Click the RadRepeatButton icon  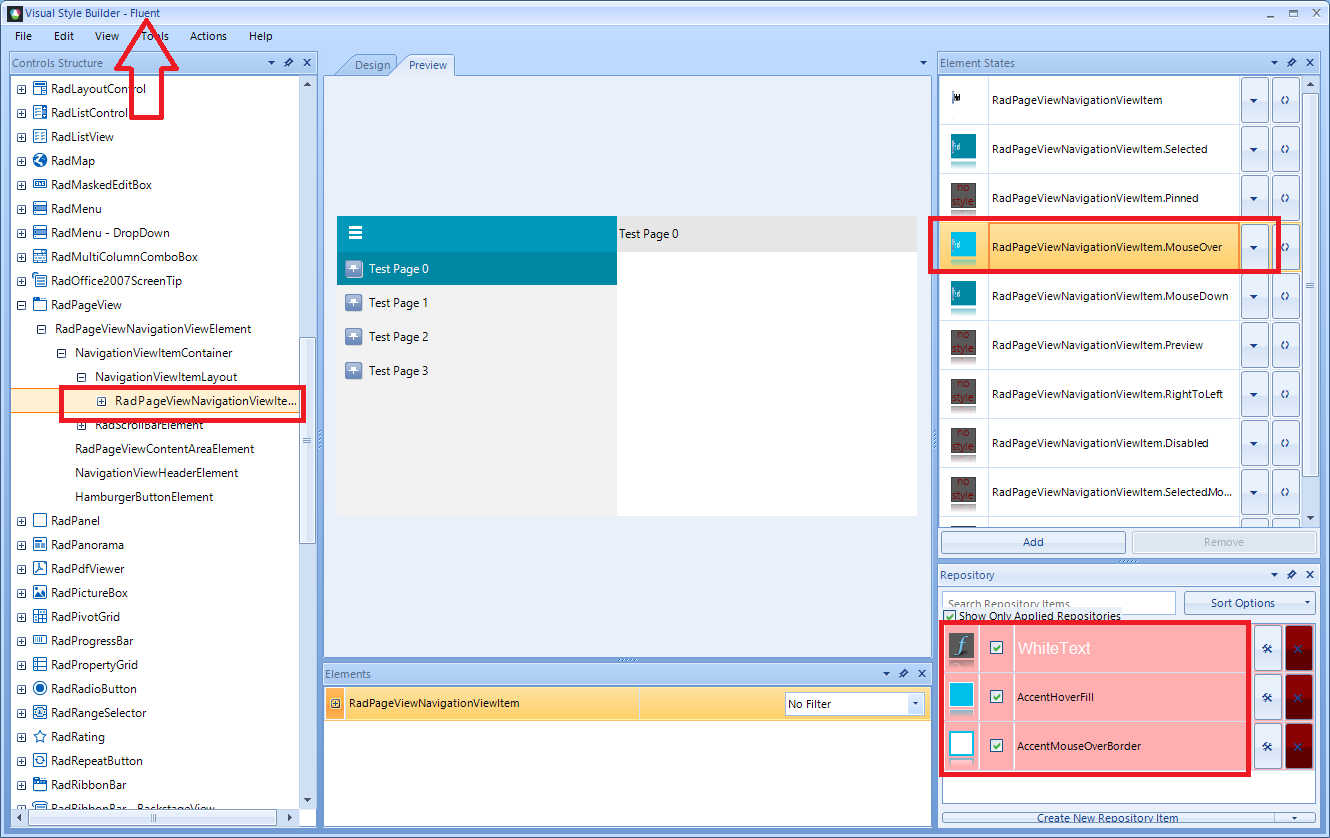pyautogui.click(x=40, y=761)
